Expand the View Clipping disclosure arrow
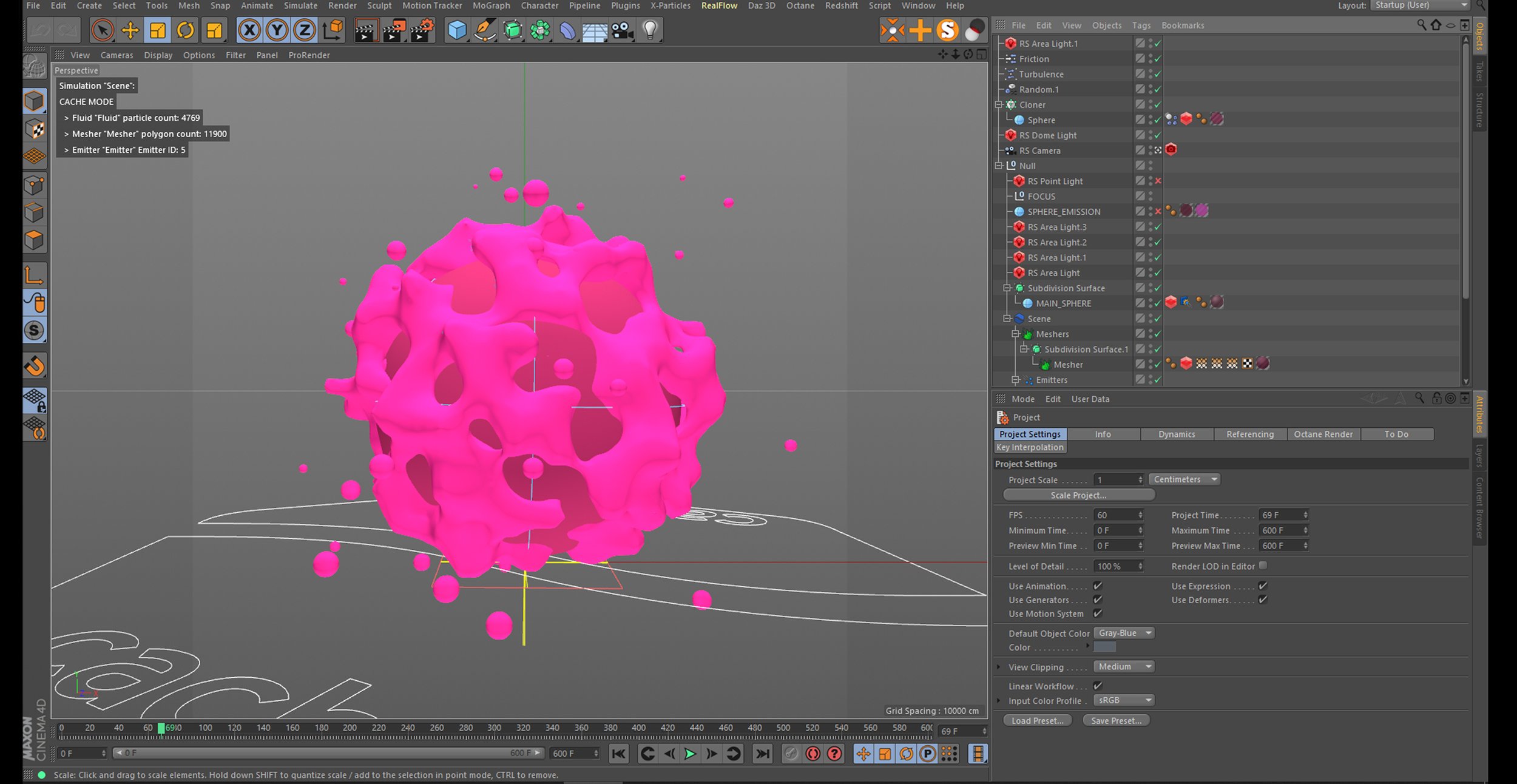 coord(998,667)
